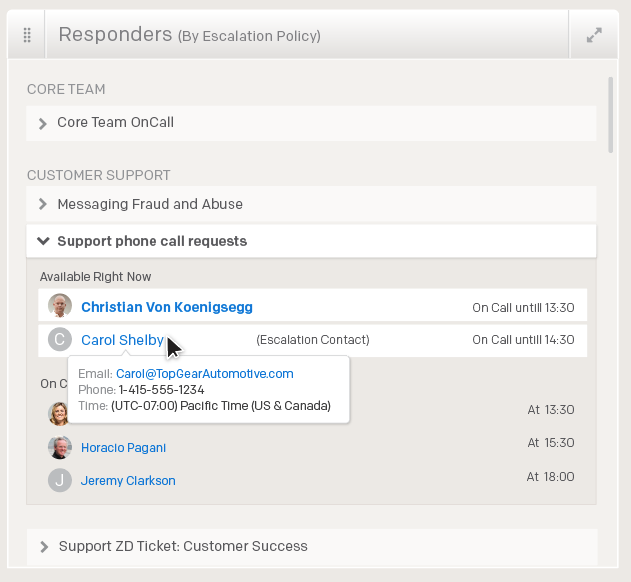Click the At 13:30 time entry
Image resolution: width=631 pixels, height=582 pixels.
click(x=551, y=410)
